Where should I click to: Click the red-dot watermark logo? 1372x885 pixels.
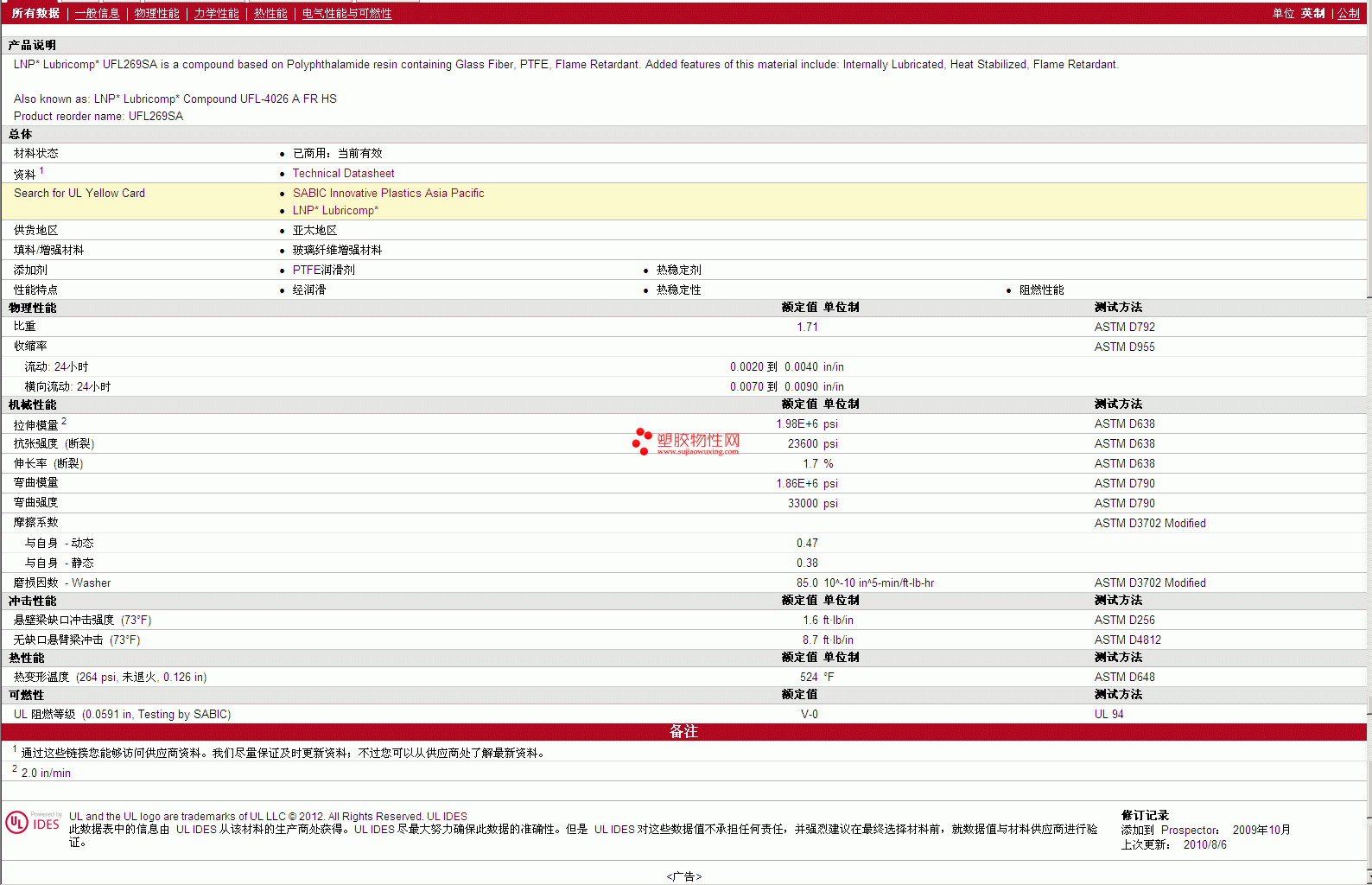(642, 441)
